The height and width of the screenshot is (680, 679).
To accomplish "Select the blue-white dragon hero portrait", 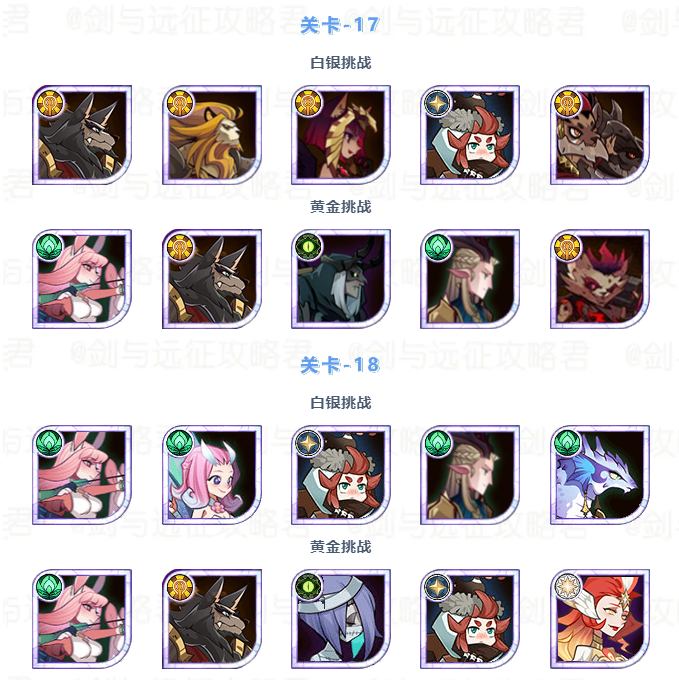I will 600,475.
